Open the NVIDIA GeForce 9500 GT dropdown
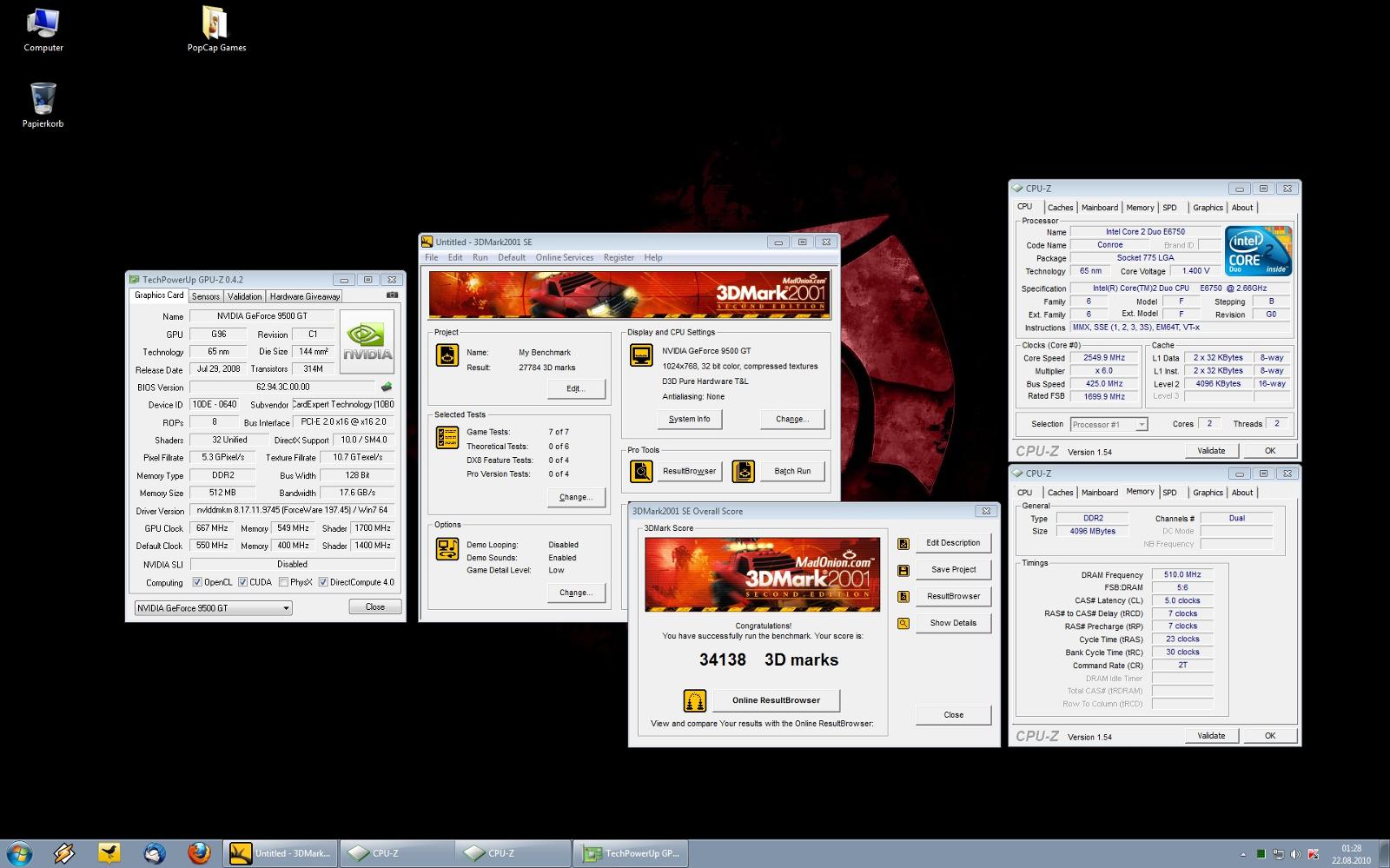This screenshot has width=1390, height=868. [x=213, y=608]
